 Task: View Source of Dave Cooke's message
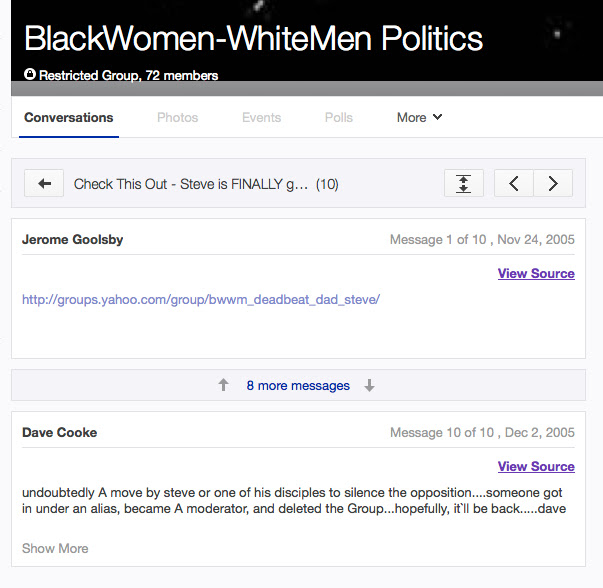click(x=536, y=466)
